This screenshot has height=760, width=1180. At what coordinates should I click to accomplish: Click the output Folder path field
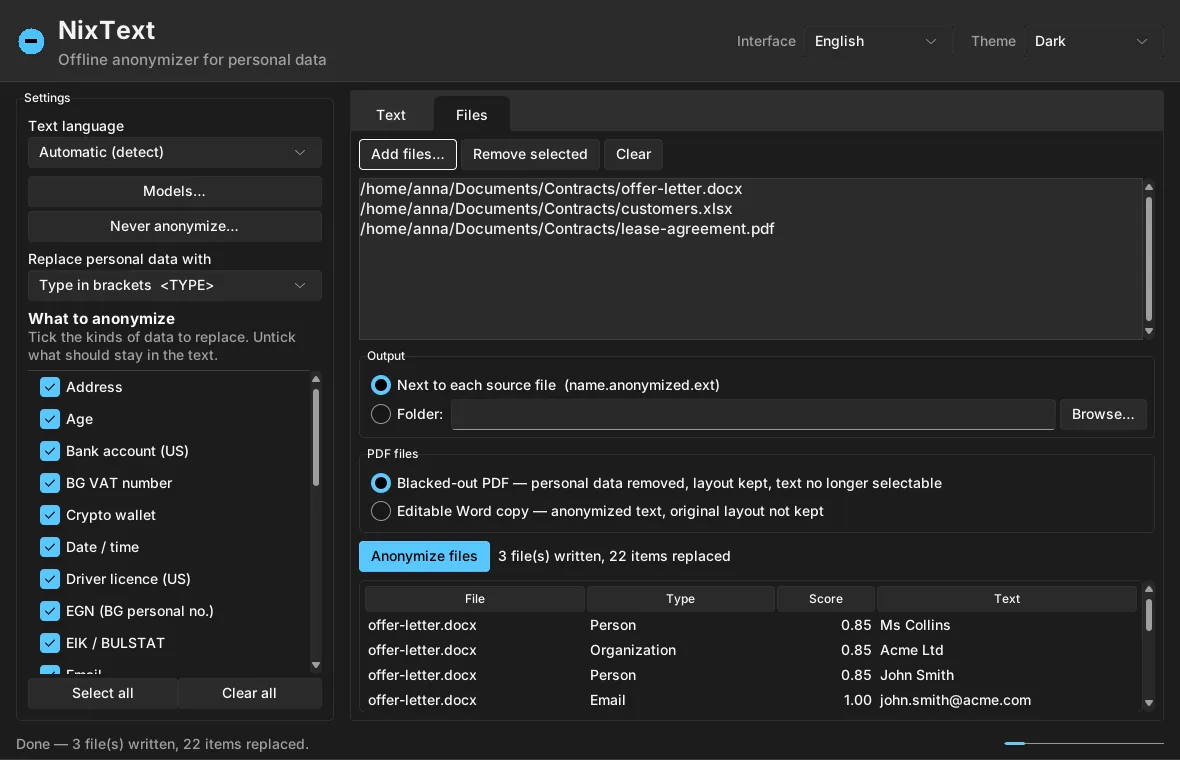(x=753, y=415)
